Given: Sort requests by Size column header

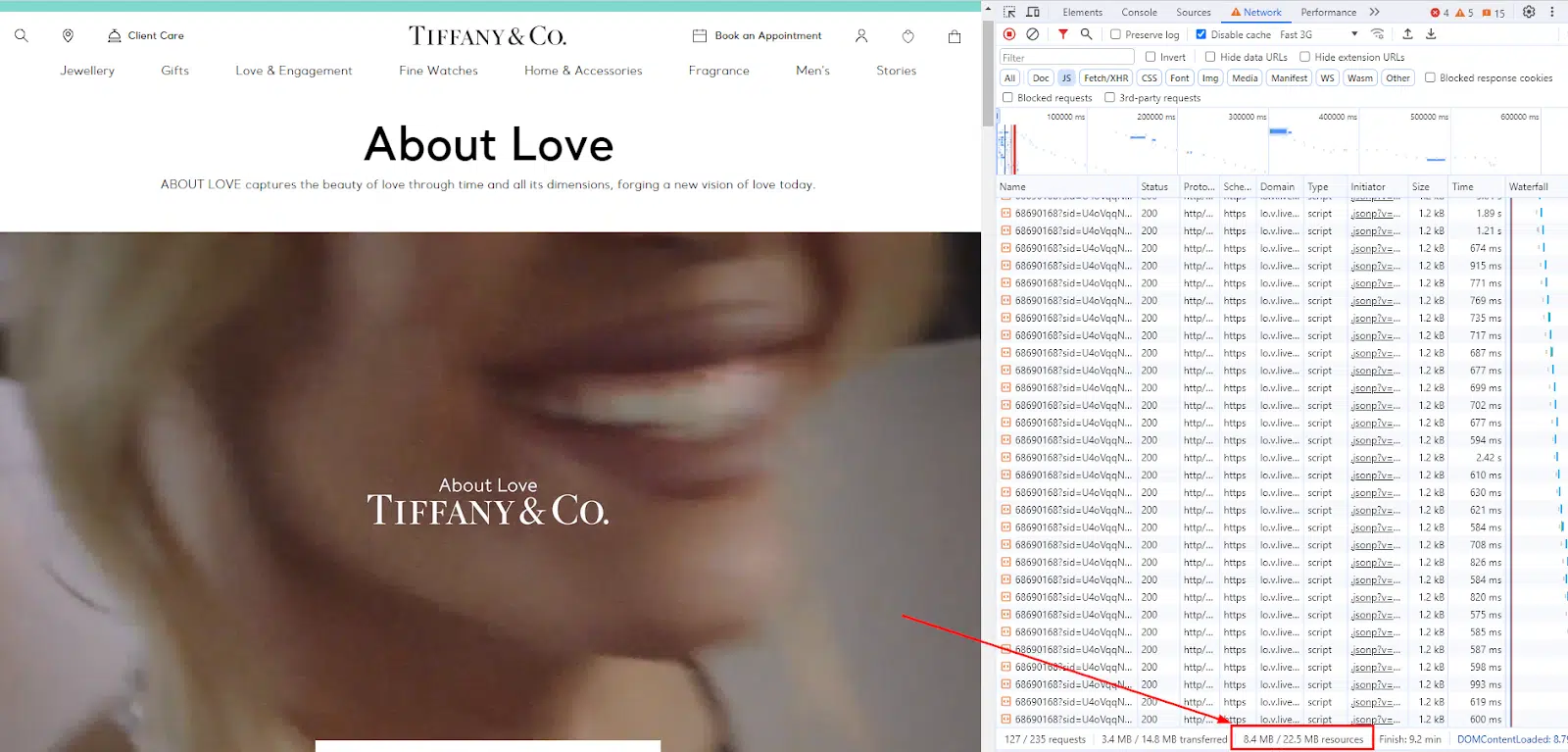Looking at the screenshot, I should (x=1426, y=186).
